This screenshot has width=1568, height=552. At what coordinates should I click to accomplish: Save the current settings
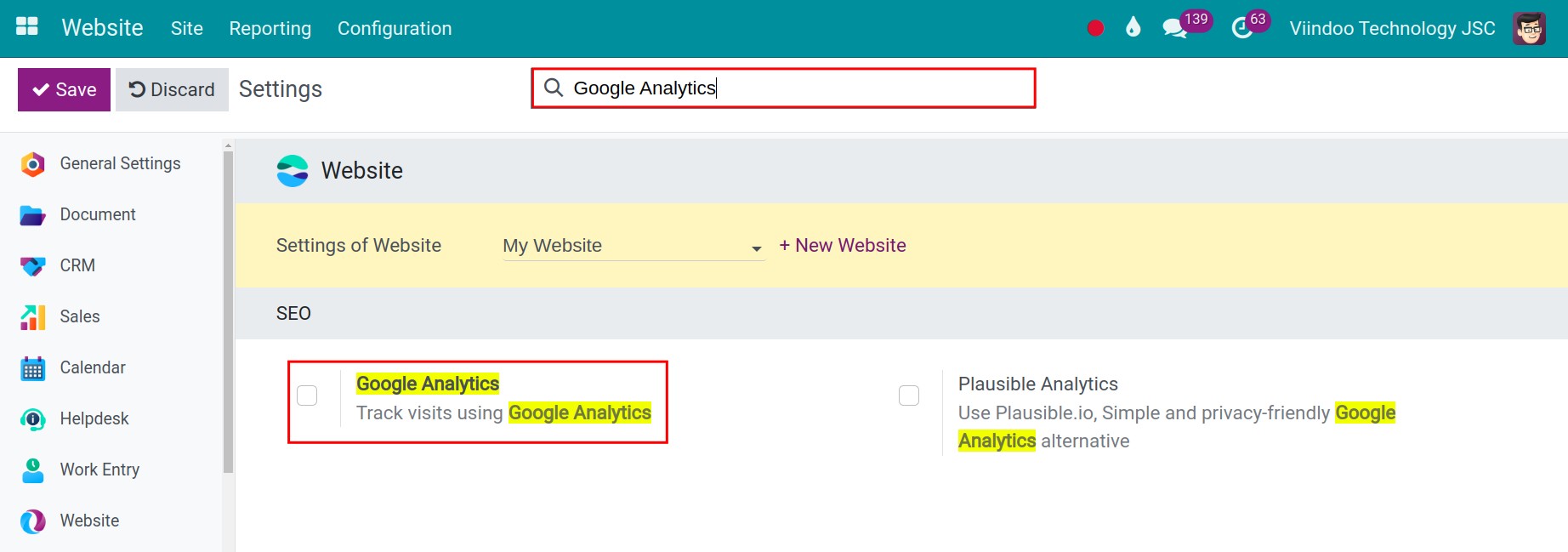[63, 88]
